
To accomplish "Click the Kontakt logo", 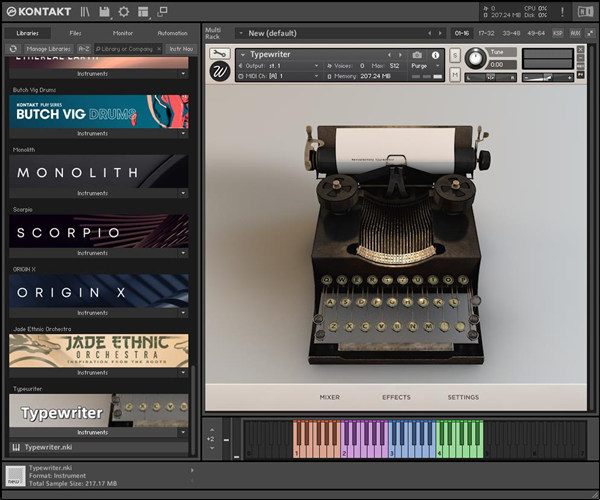I will pos(39,12).
